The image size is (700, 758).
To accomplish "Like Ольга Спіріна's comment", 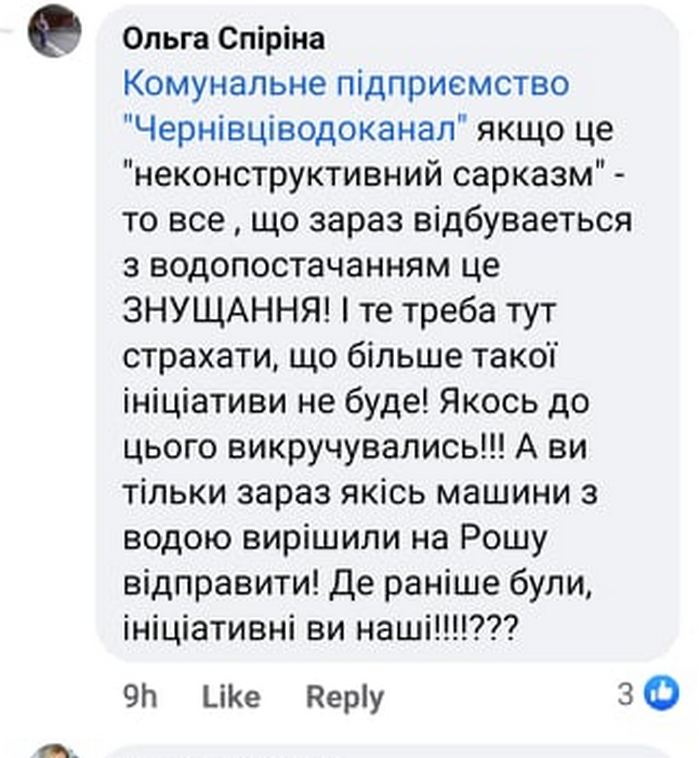I will [x=231, y=696].
